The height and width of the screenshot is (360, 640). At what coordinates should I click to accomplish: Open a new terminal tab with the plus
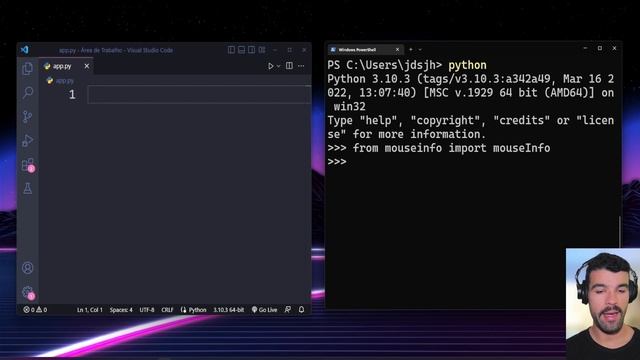pos(411,49)
